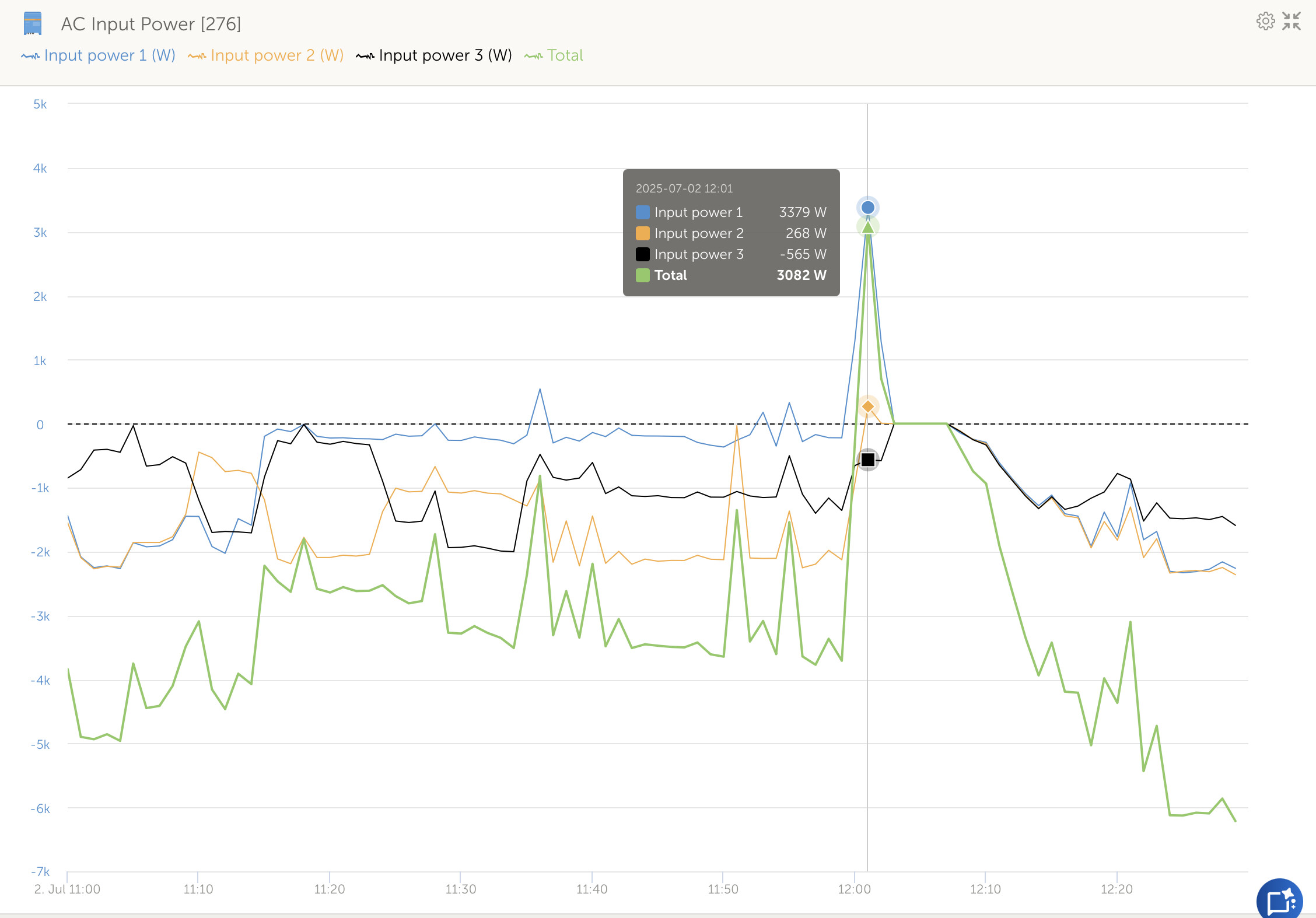The height and width of the screenshot is (918, 1316).
Task: Click the black square data point marker
Action: click(x=868, y=460)
